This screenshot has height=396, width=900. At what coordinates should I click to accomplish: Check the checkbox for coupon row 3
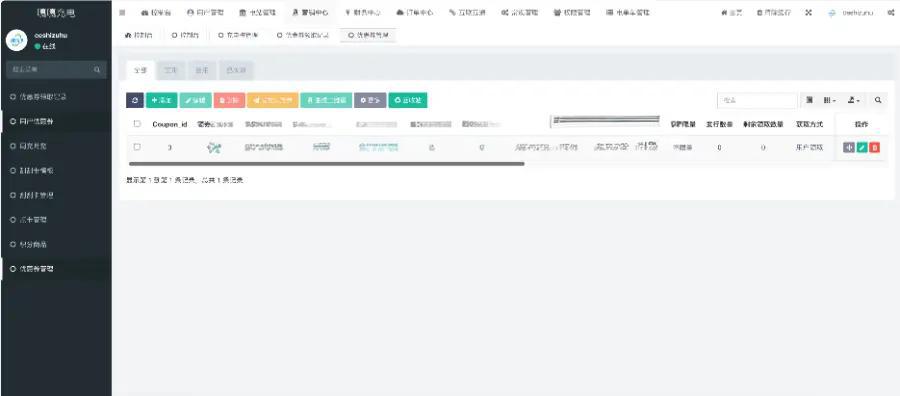click(137, 147)
